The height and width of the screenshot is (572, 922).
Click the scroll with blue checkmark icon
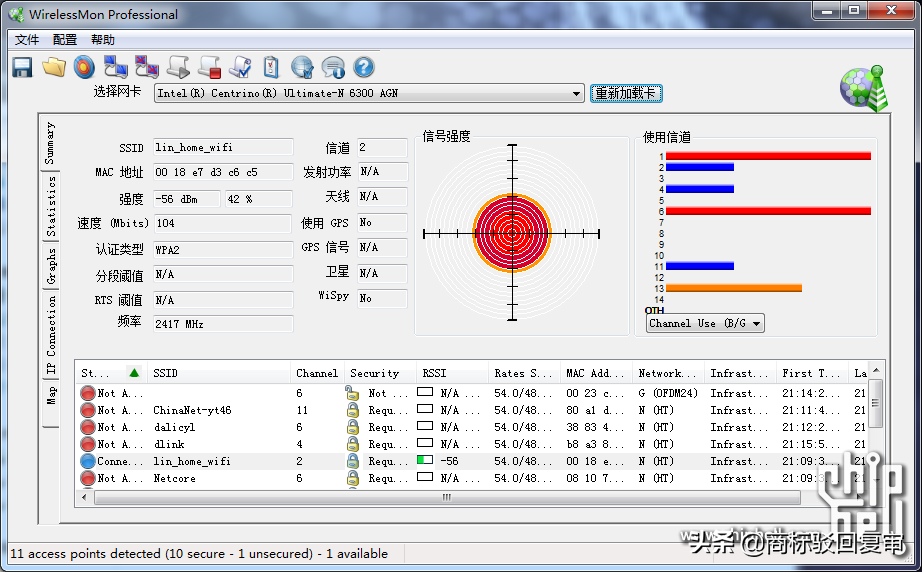240,67
